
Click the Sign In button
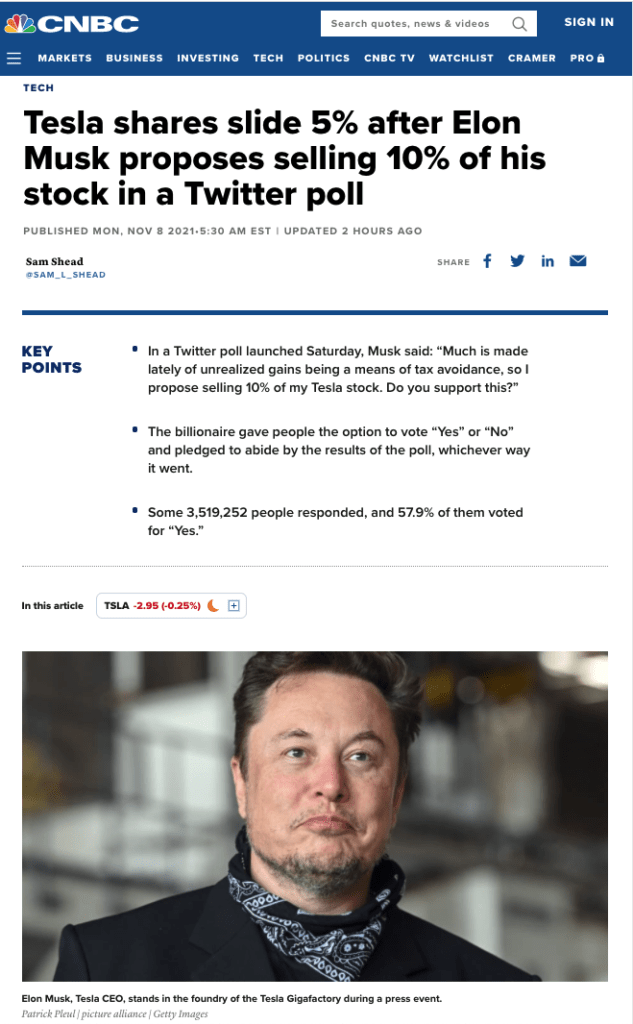click(589, 22)
